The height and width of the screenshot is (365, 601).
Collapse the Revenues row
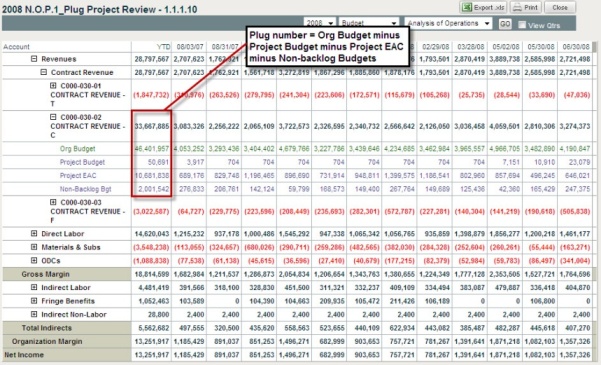34,59
